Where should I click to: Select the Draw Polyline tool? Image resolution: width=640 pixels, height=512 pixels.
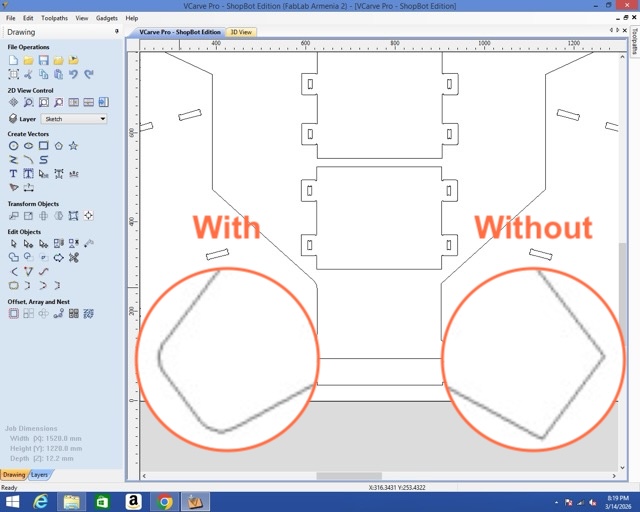pos(13,160)
